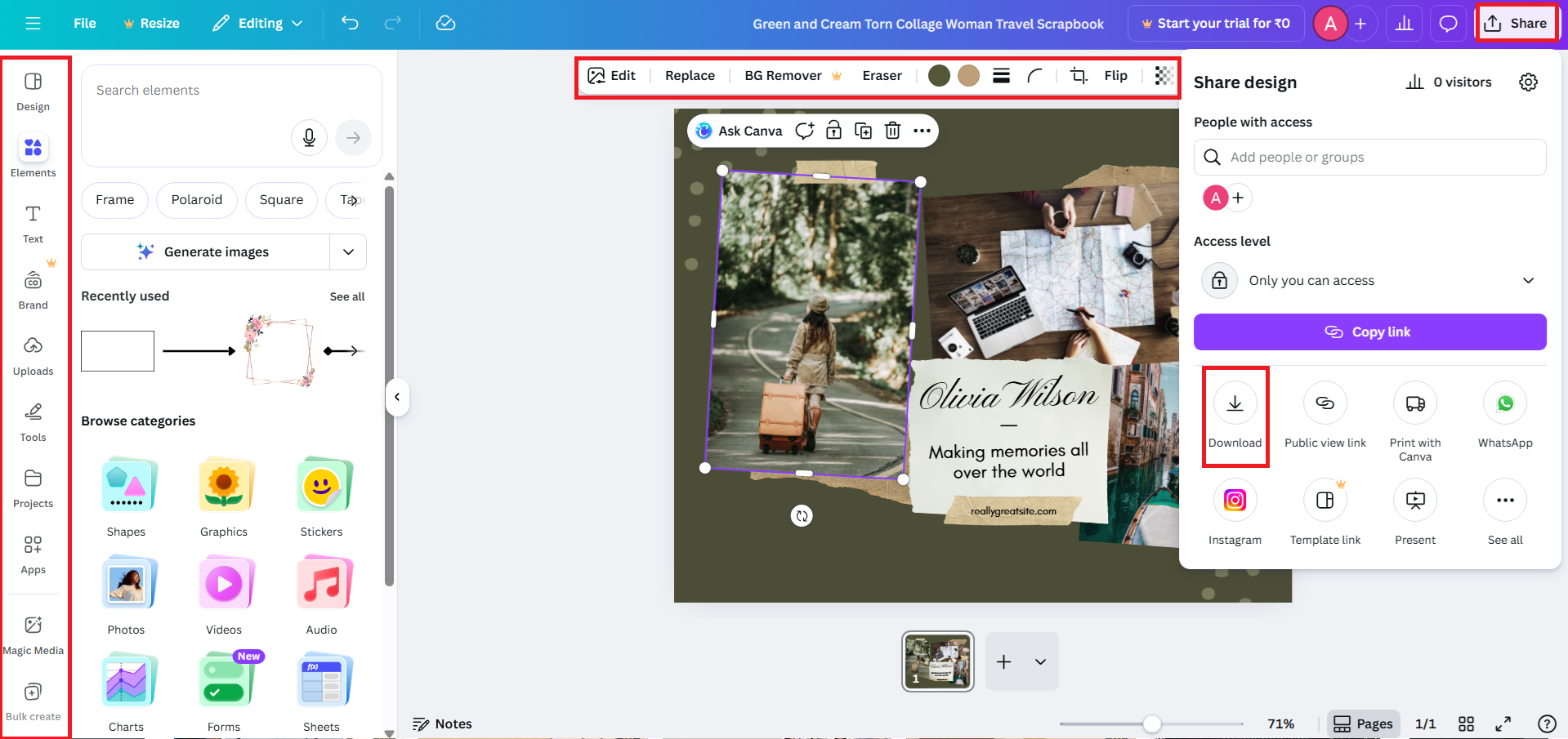The width and height of the screenshot is (1568, 739).
Task: Open the hamburger menu
Action: pyautogui.click(x=33, y=23)
